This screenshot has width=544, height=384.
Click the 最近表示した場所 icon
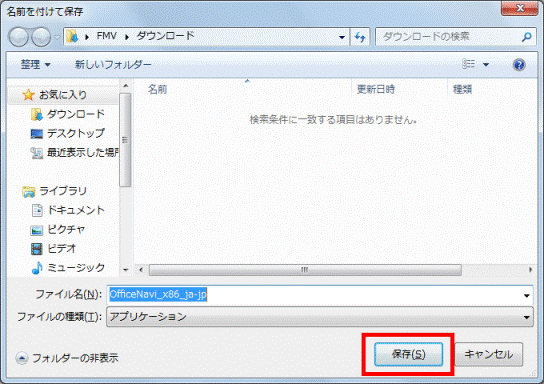click(36, 153)
